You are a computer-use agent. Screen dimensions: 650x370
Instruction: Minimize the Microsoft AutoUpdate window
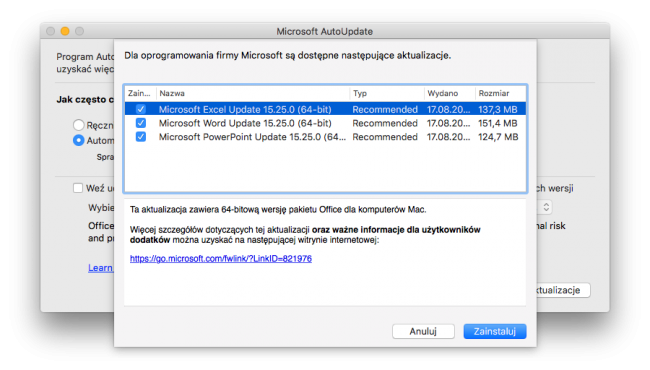65,31
